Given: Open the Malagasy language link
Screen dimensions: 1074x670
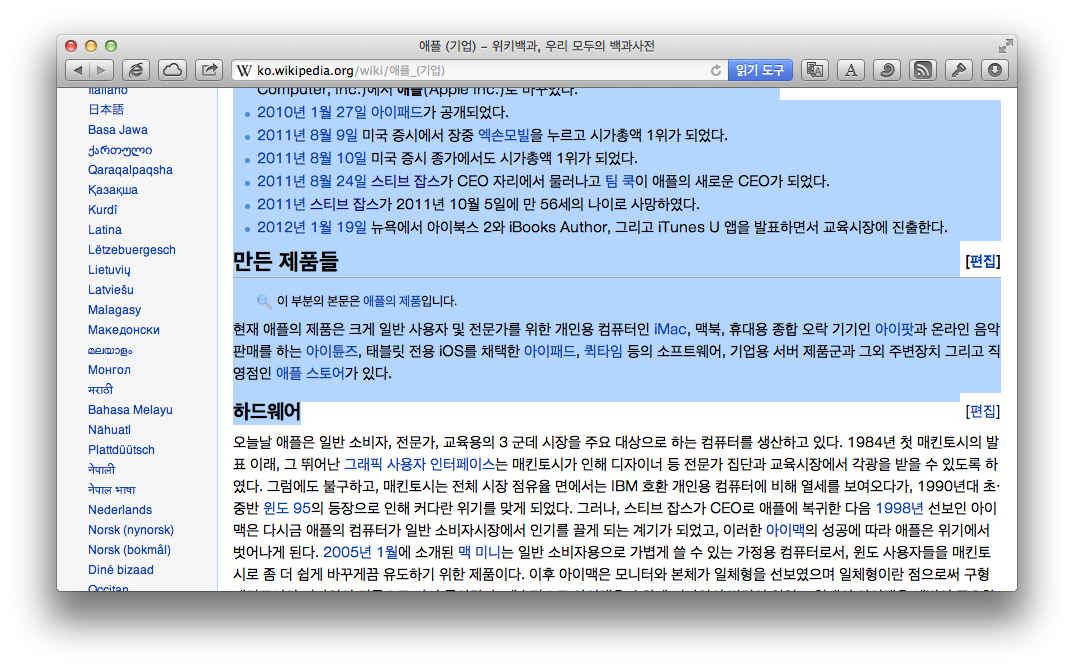Looking at the screenshot, I should pyautogui.click(x=114, y=310).
